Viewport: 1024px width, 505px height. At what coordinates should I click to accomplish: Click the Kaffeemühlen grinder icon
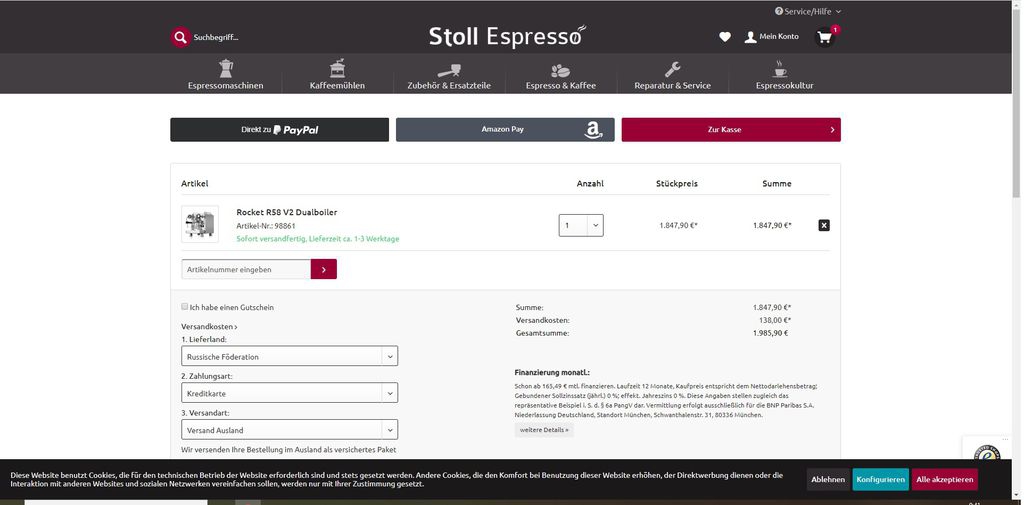click(337, 68)
